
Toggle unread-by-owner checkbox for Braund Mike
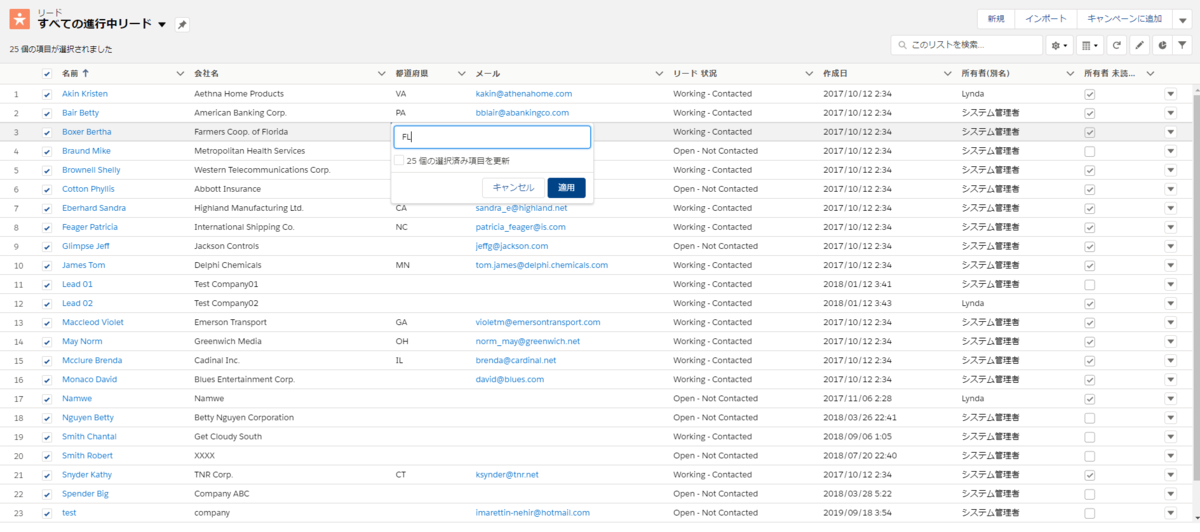click(x=1090, y=151)
